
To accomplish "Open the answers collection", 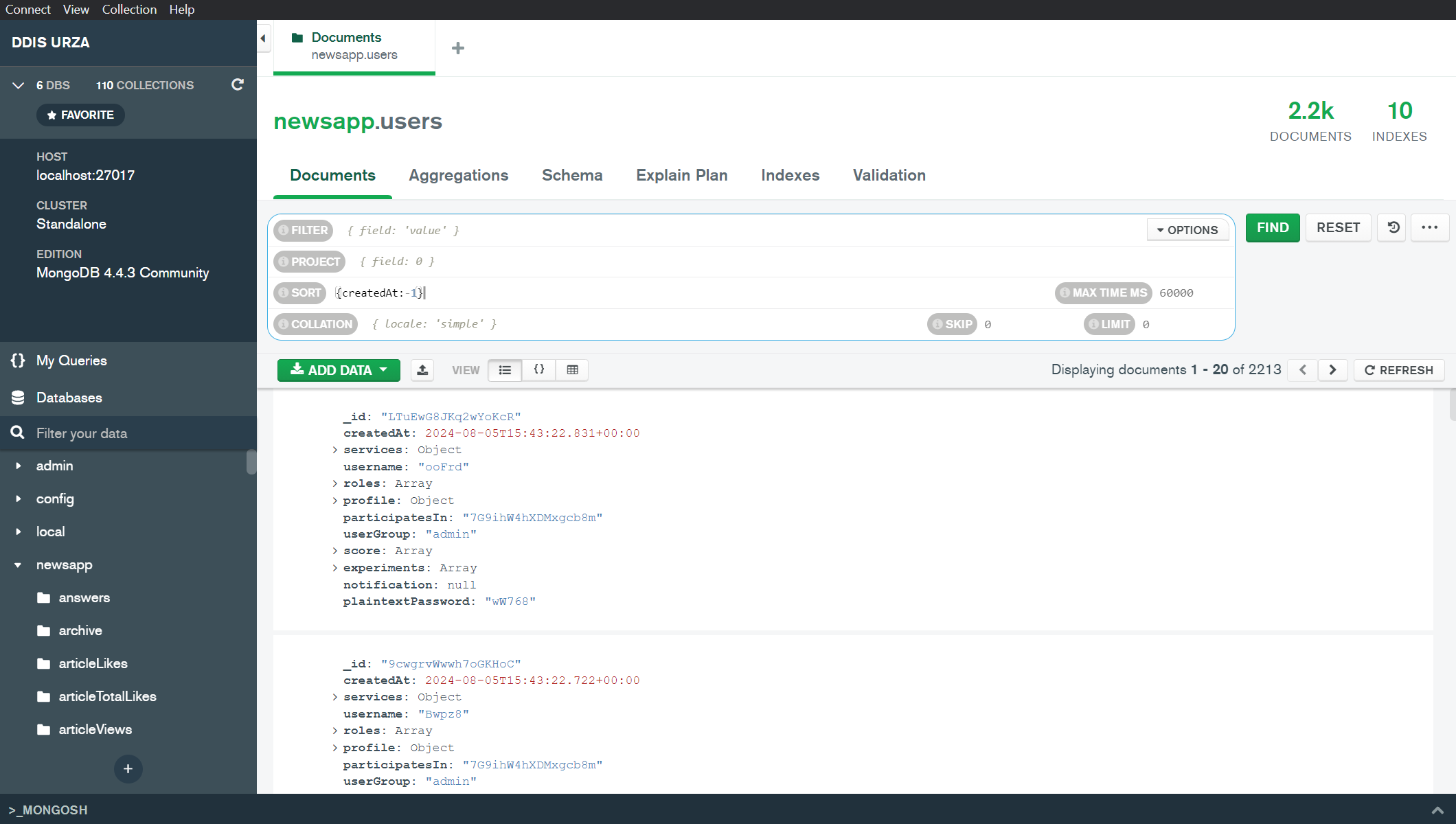I will [x=84, y=597].
